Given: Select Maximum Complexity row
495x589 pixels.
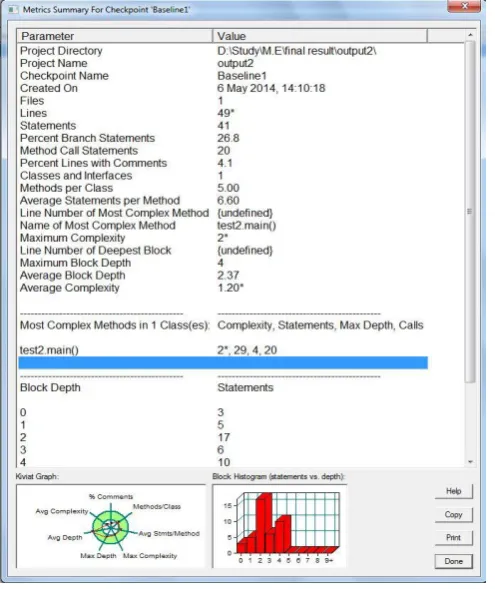Looking at the screenshot, I should click(x=223, y=238).
